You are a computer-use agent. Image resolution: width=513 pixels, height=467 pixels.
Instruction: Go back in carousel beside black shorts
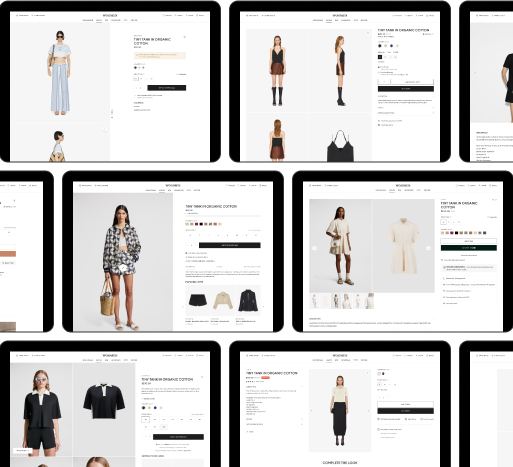point(183,307)
